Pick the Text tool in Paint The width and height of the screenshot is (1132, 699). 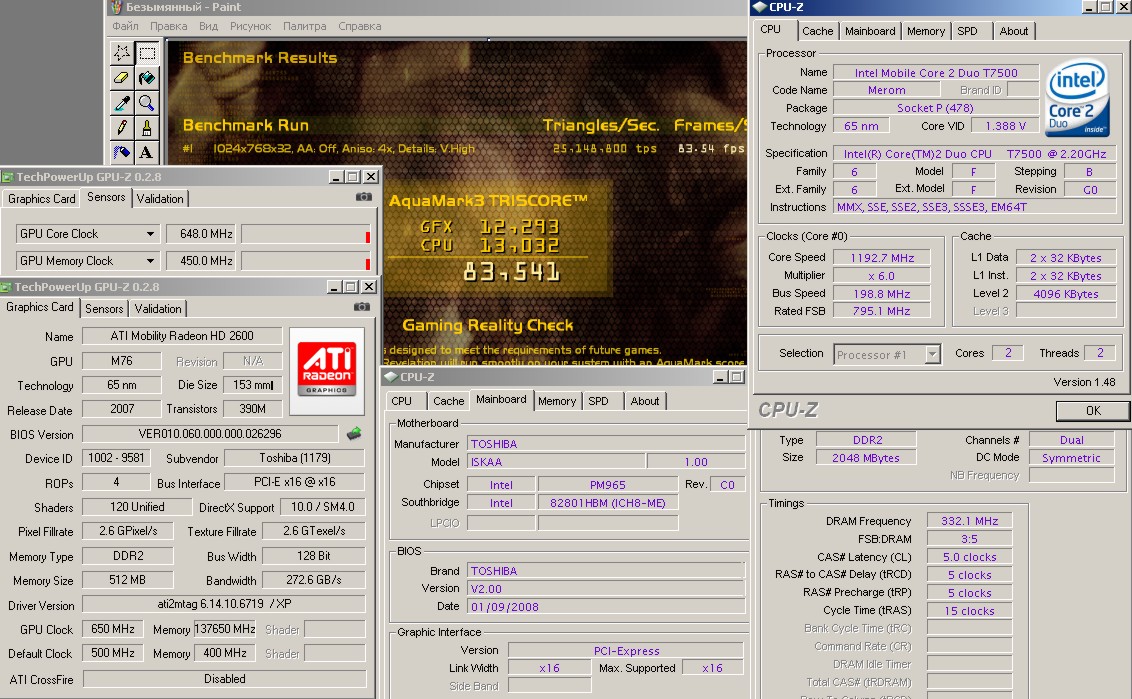click(147, 152)
